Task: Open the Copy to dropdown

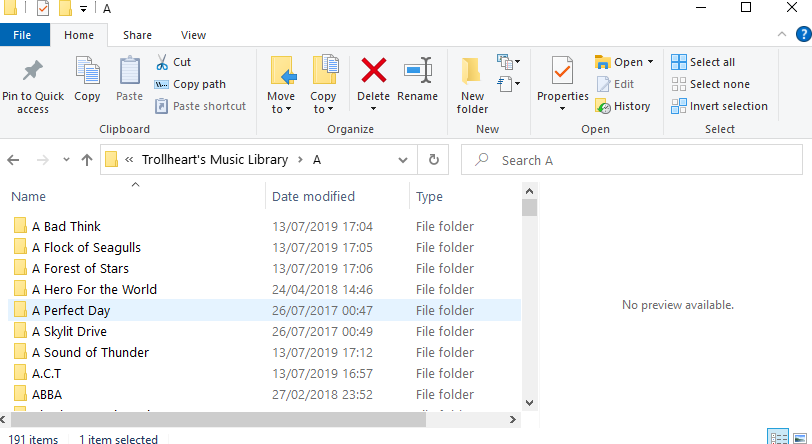Action: coord(323,103)
